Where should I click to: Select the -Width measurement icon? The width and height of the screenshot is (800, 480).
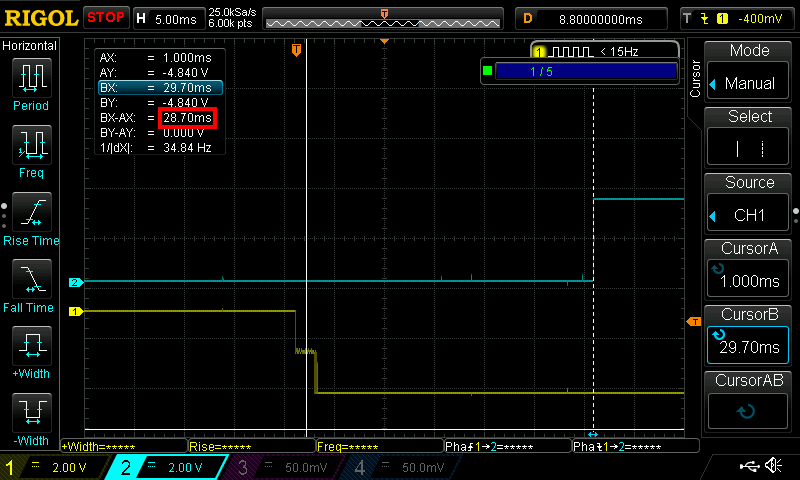click(x=32, y=412)
